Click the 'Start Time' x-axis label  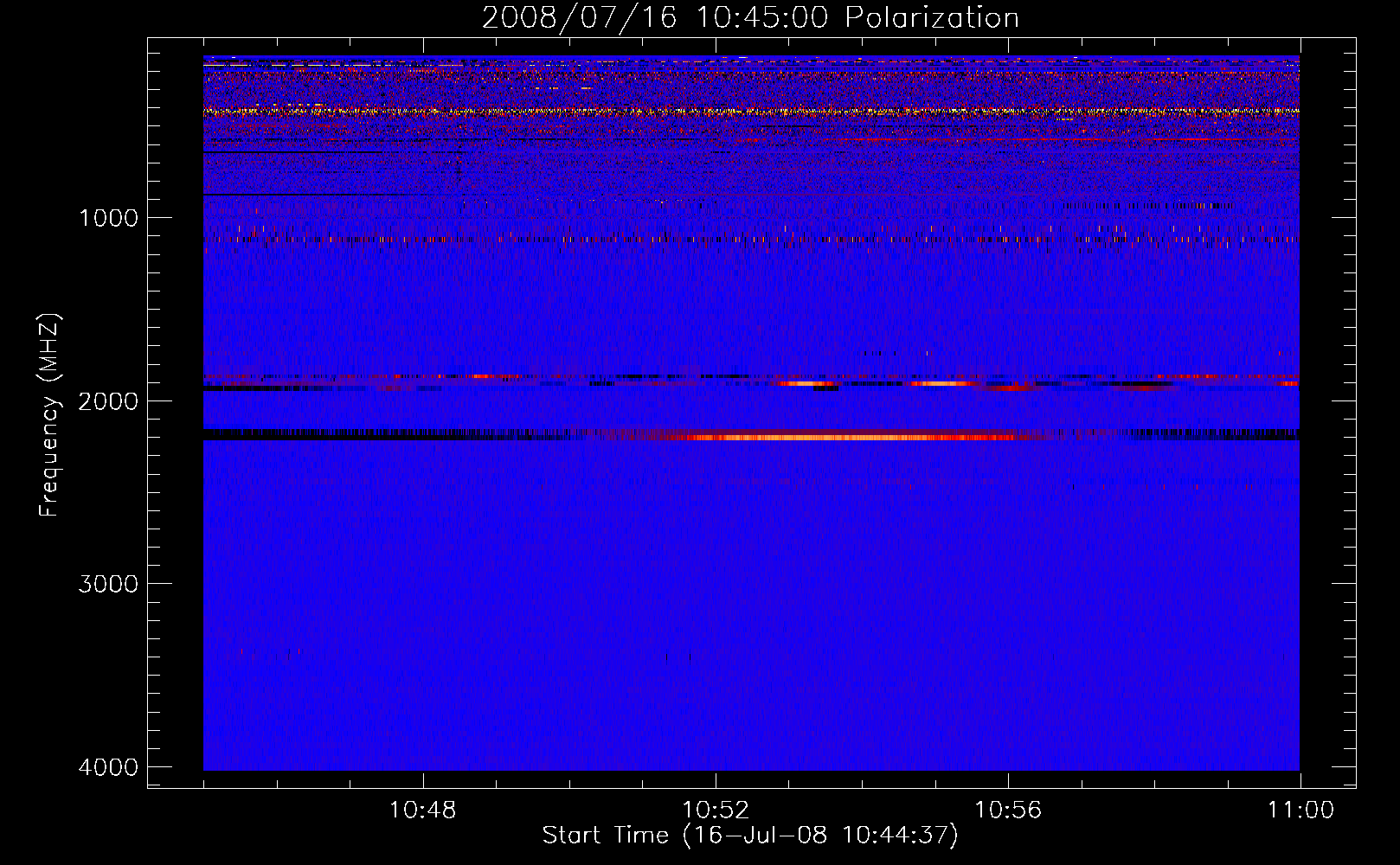coord(750,836)
